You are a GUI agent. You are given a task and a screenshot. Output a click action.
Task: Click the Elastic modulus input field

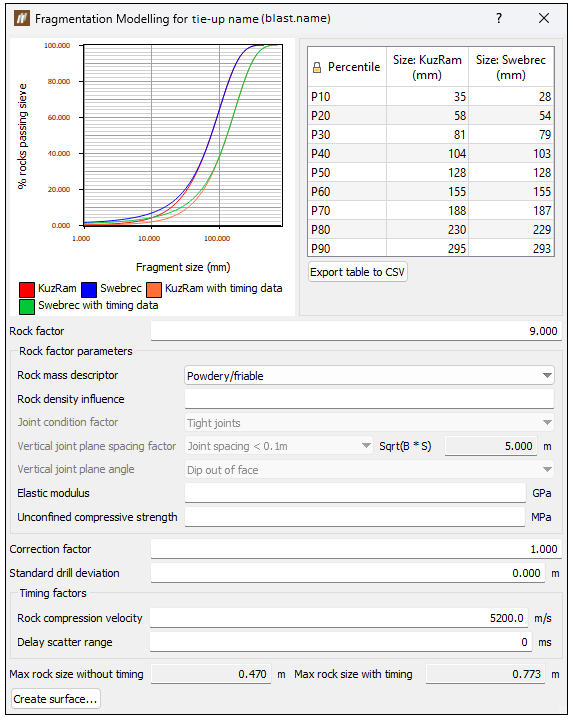tap(355, 493)
